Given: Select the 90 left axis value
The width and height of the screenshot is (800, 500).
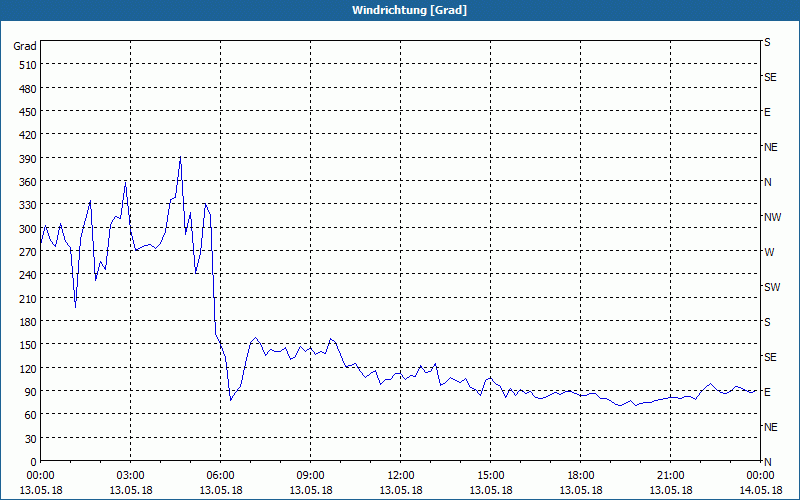Looking at the screenshot, I should click(x=31, y=392).
